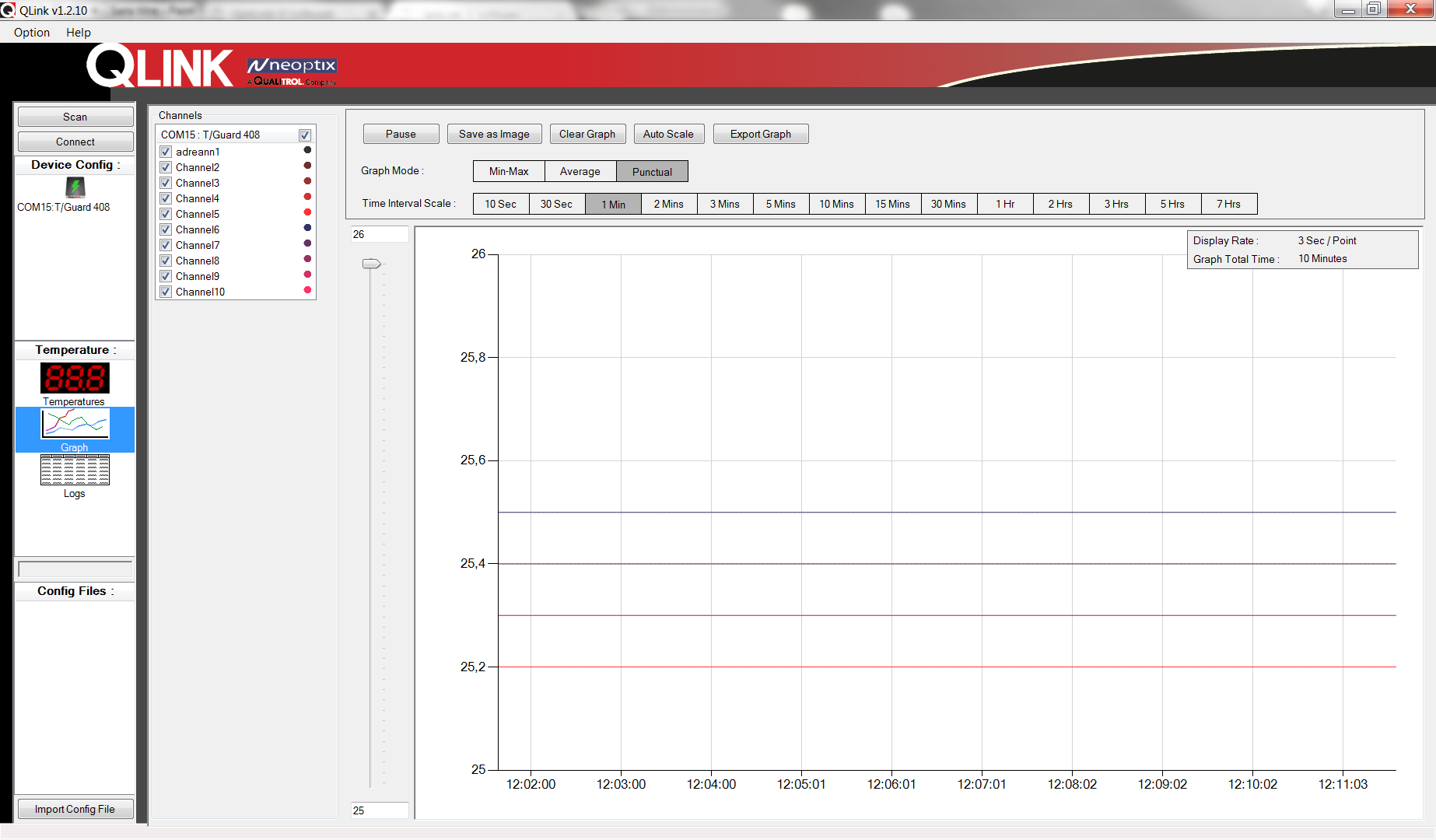The image size is (1436, 840).
Task: Open the Logs table icon
Action: click(75, 471)
